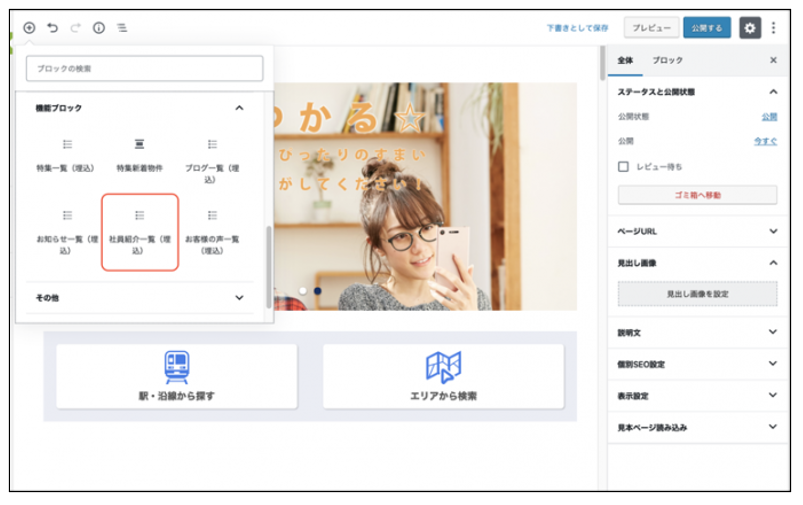803x505 pixels.
Task: Expand the 個別SEO設定 panel
Action: (772, 364)
